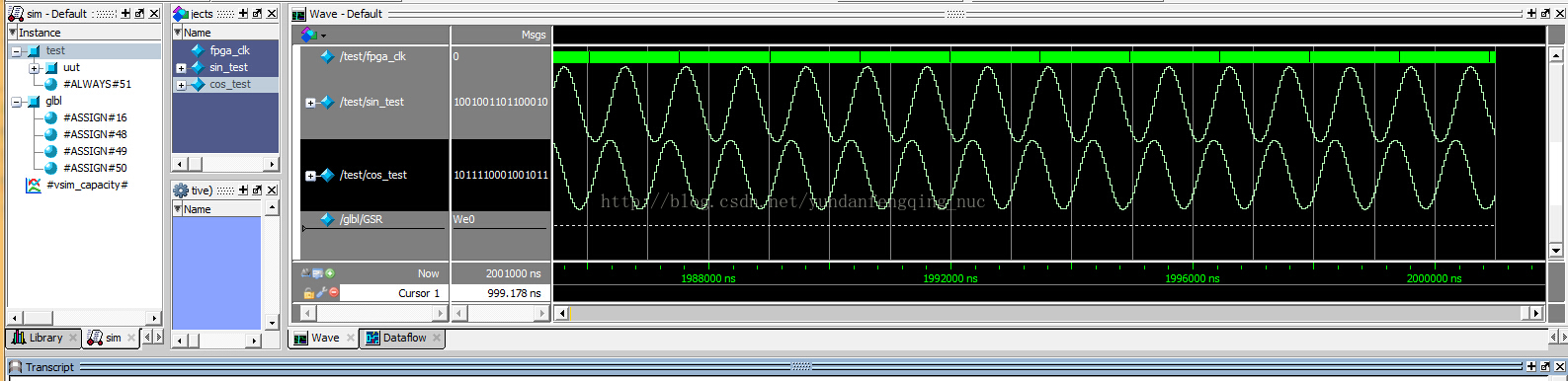Screen dimensions: 1568x381
Task: Click the #ASSIGN#50 process icon
Action: [x=51, y=169]
